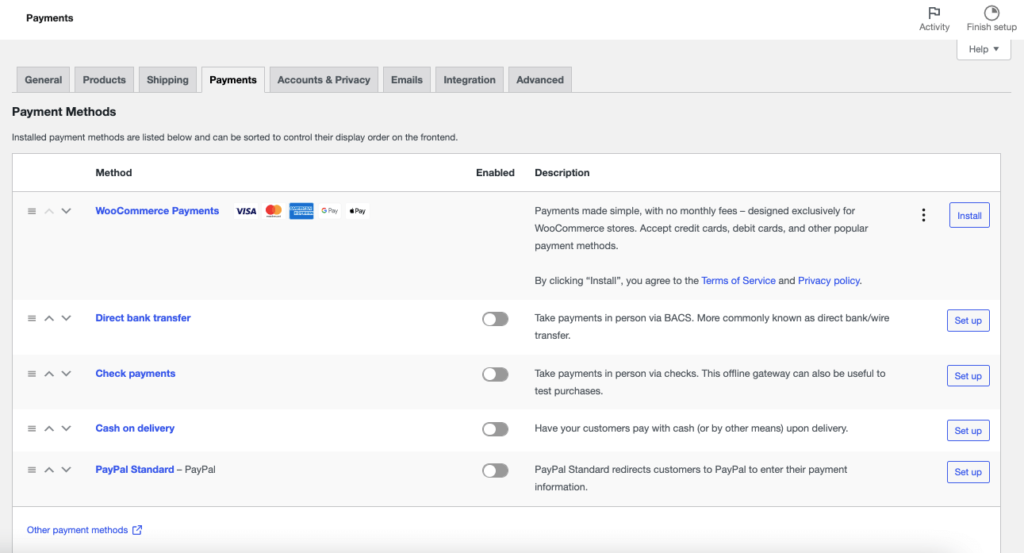Click the Method column header
This screenshot has height=553, width=1024.
point(114,172)
